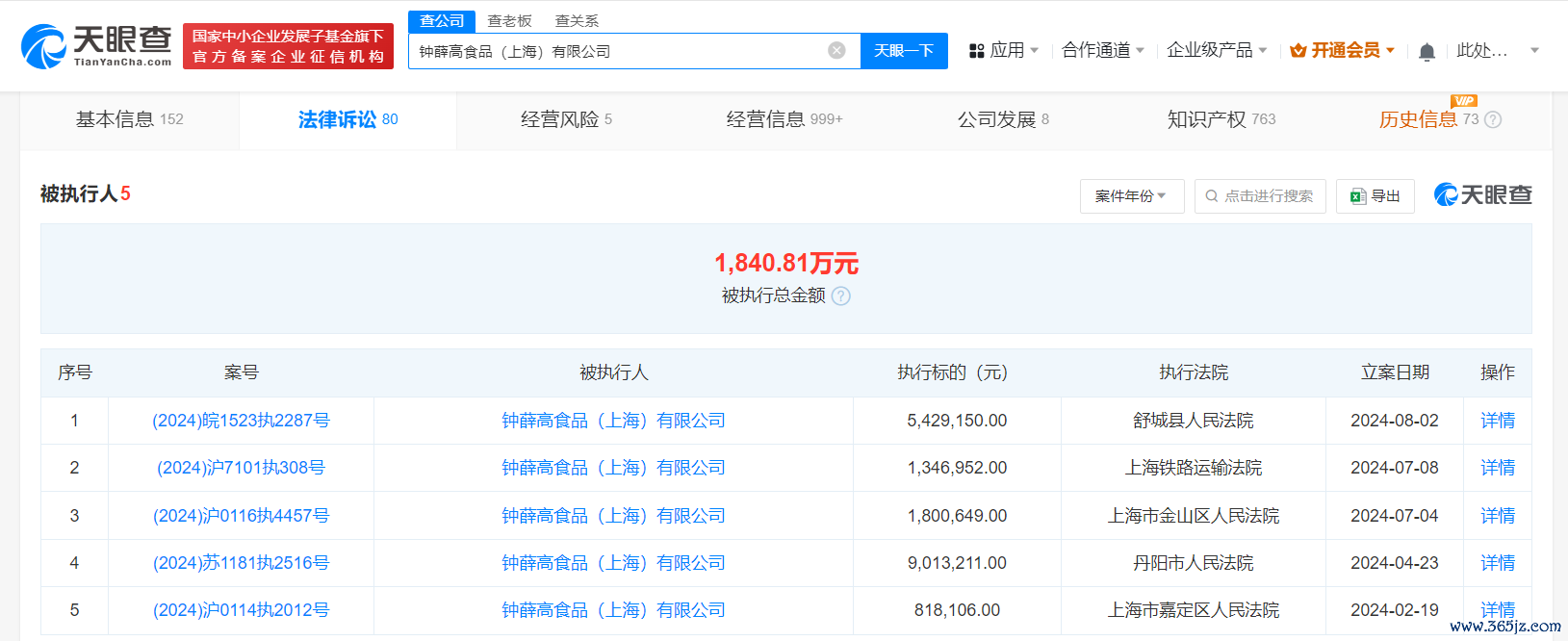Open 详情 for the 丹阳市人民法院 case
1568x641 pixels.
(1498, 563)
